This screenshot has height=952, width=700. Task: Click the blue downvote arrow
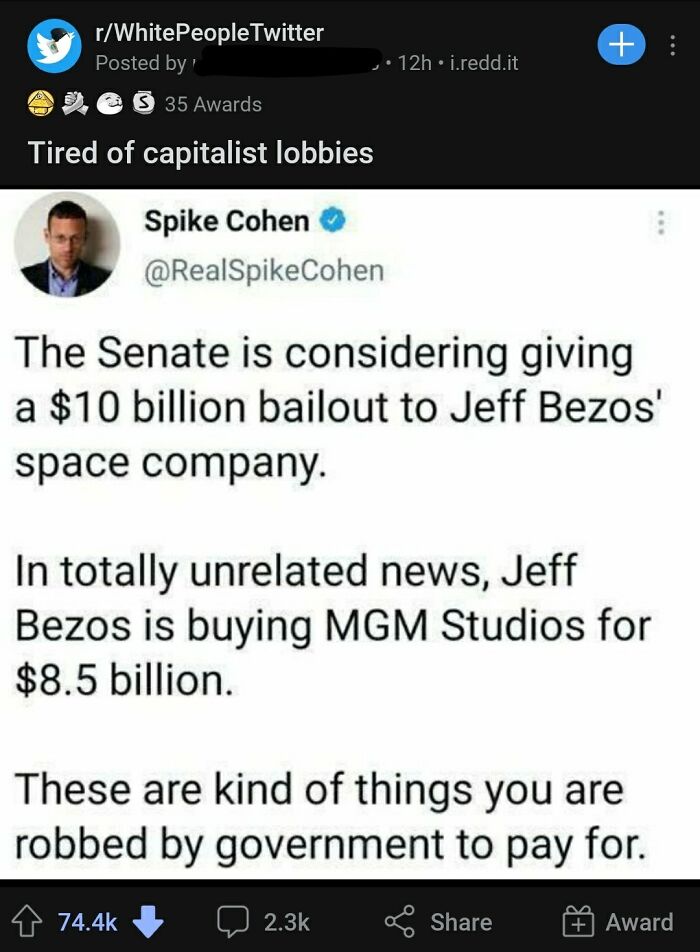150,923
